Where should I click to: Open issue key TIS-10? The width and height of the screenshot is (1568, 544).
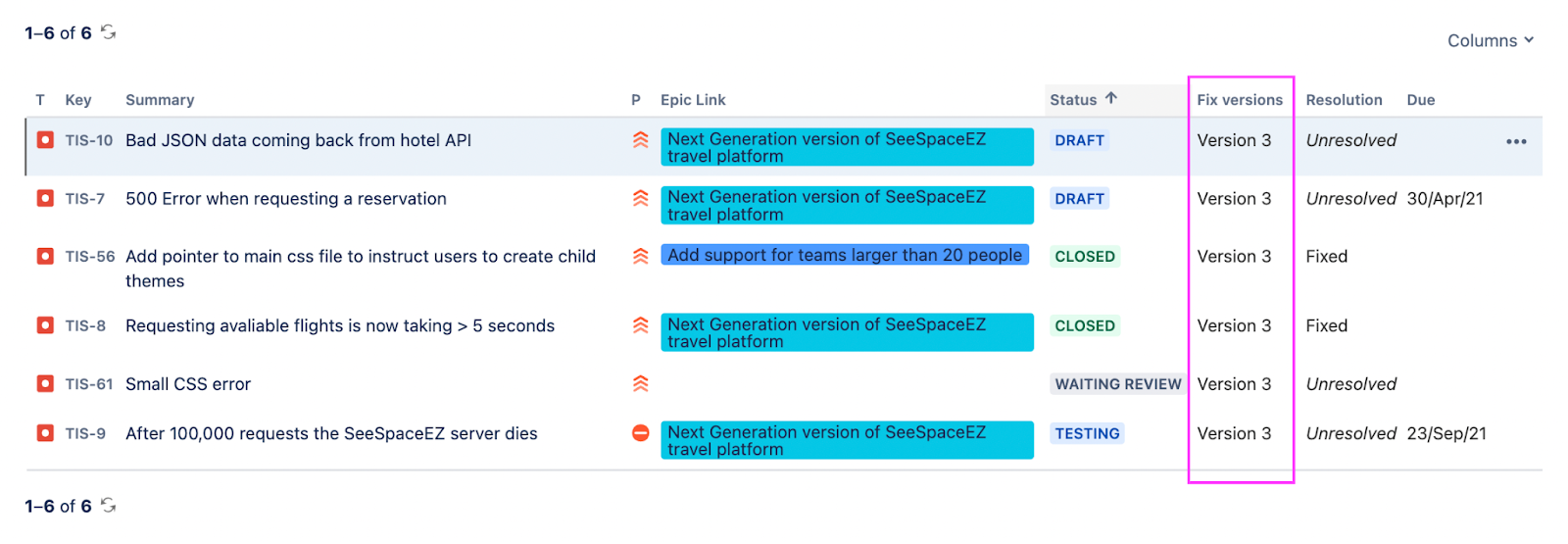(89, 140)
